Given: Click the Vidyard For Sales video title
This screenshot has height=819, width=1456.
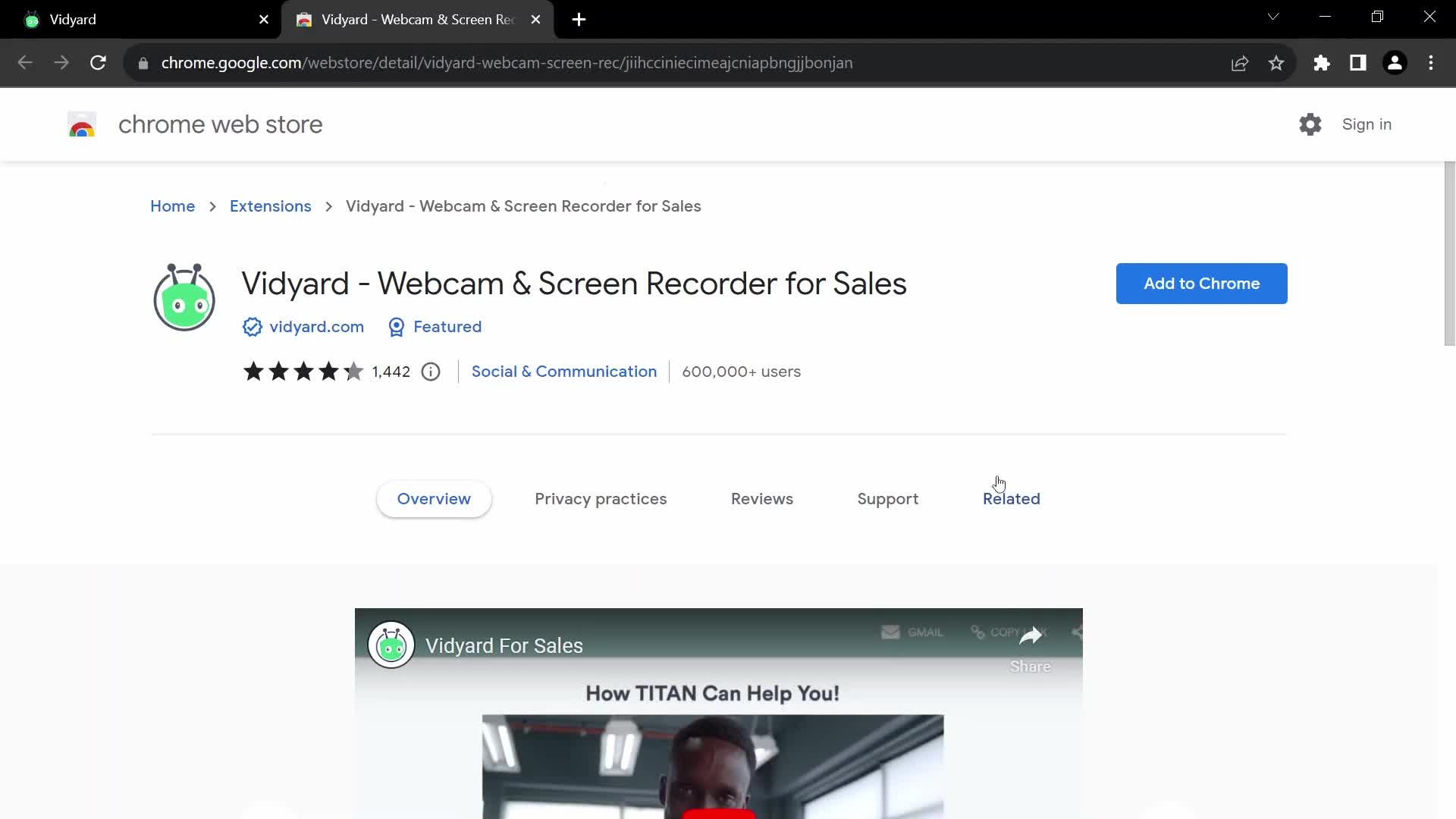Looking at the screenshot, I should [504, 646].
